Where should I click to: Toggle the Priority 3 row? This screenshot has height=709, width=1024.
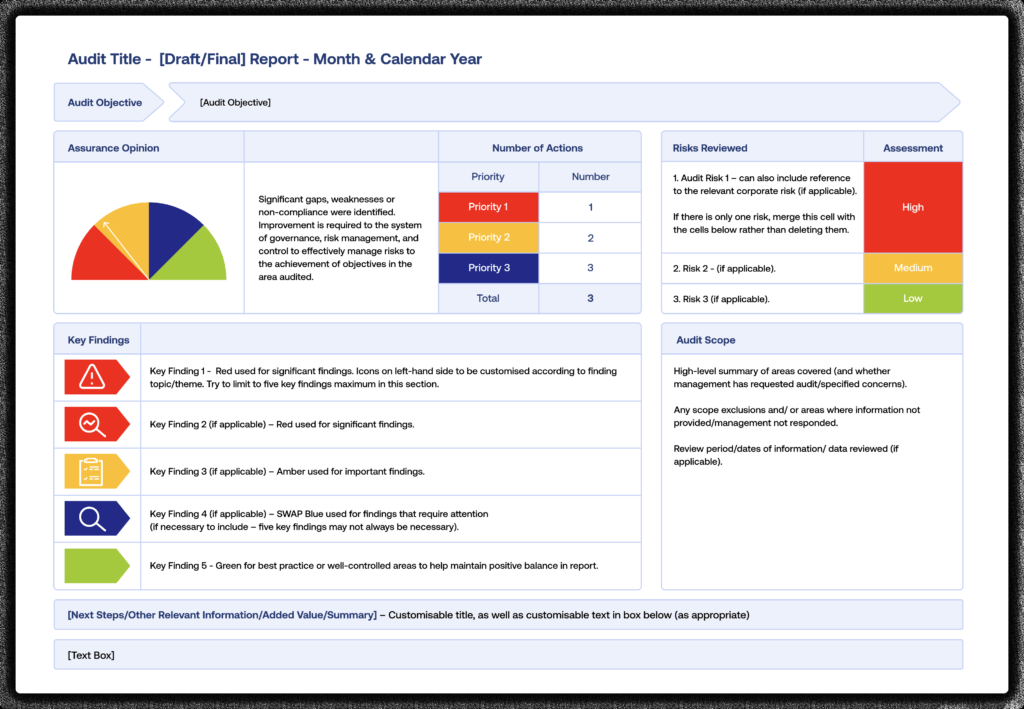coord(488,268)
